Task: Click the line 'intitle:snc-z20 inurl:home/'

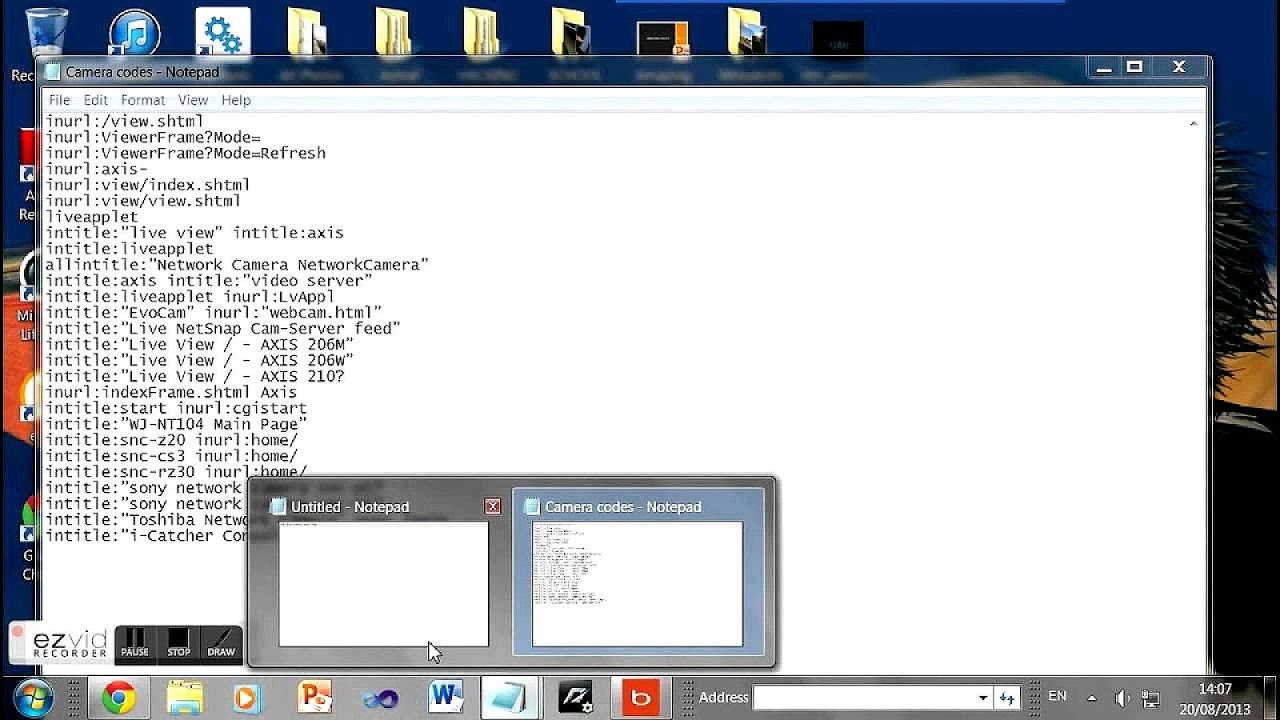Action: (x=171, y=441)
